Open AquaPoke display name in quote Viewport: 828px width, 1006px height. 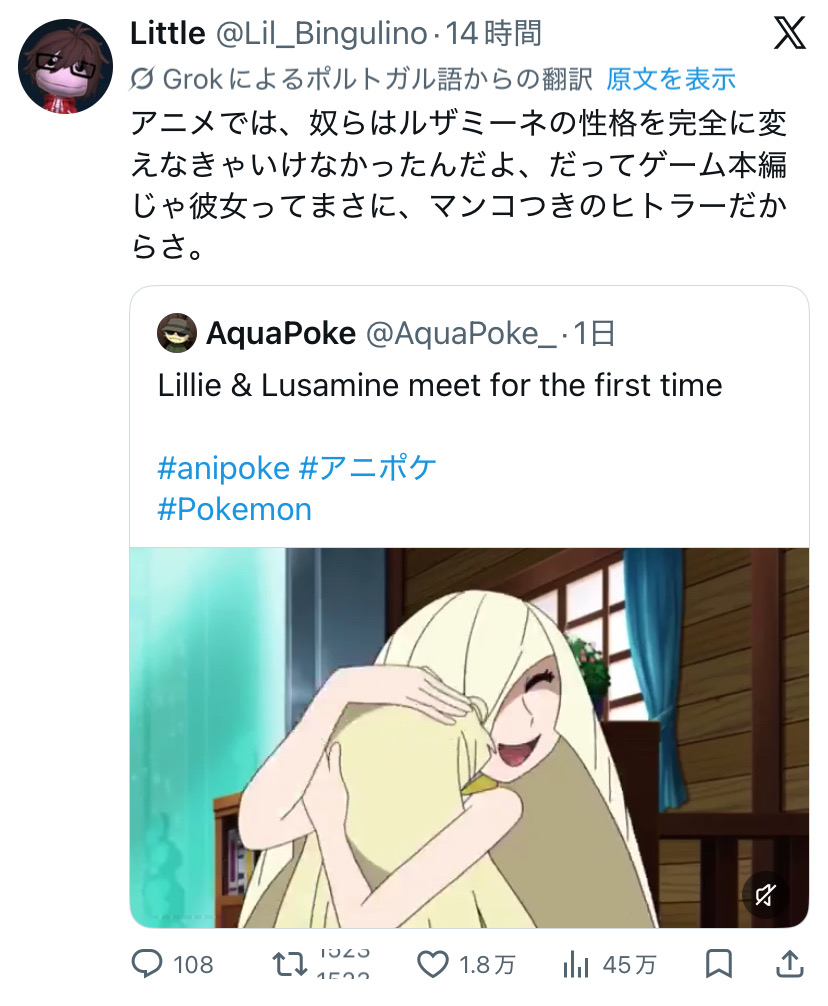[x=281, y=333]
